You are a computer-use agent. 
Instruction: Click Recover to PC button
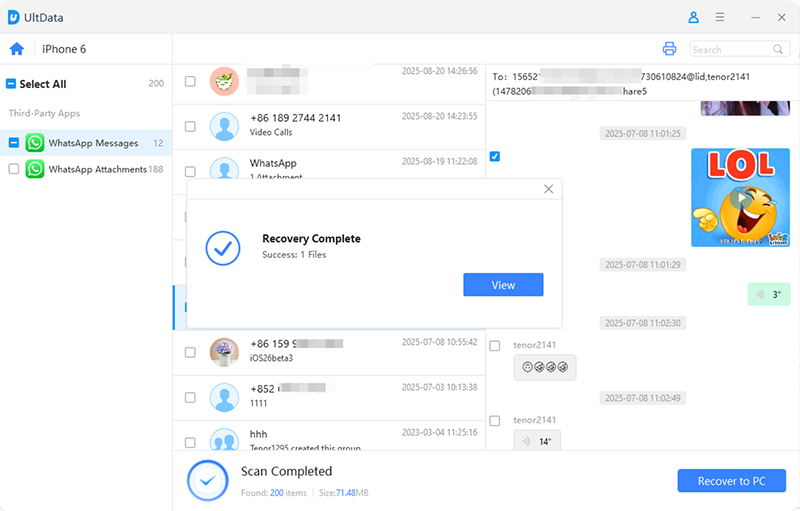pyautogui.click(x=731, y=481)
